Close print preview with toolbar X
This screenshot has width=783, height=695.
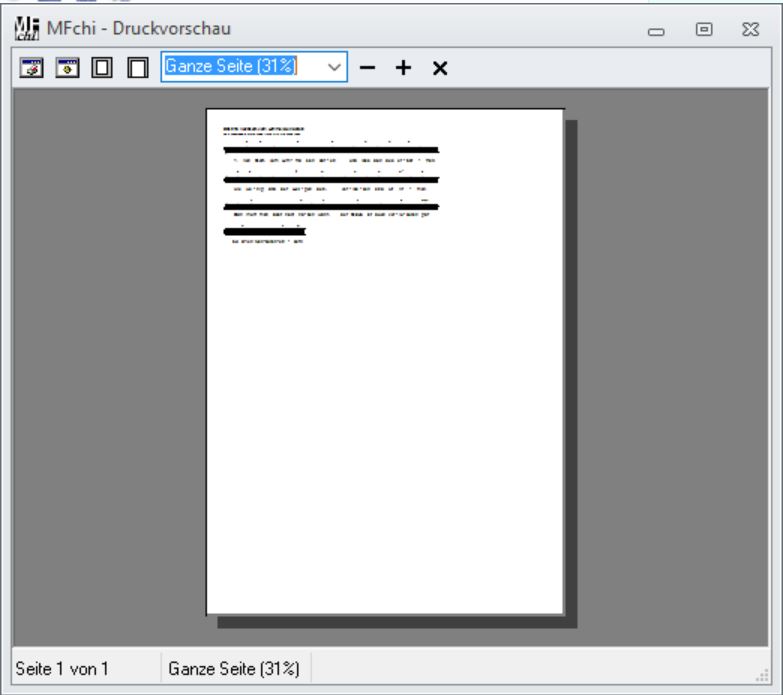tap(439, 68)
